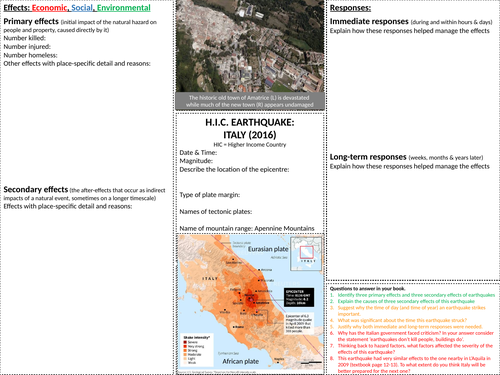
Task: Click the Questions to answer in your book heading
Action: (x=367, y=289)
